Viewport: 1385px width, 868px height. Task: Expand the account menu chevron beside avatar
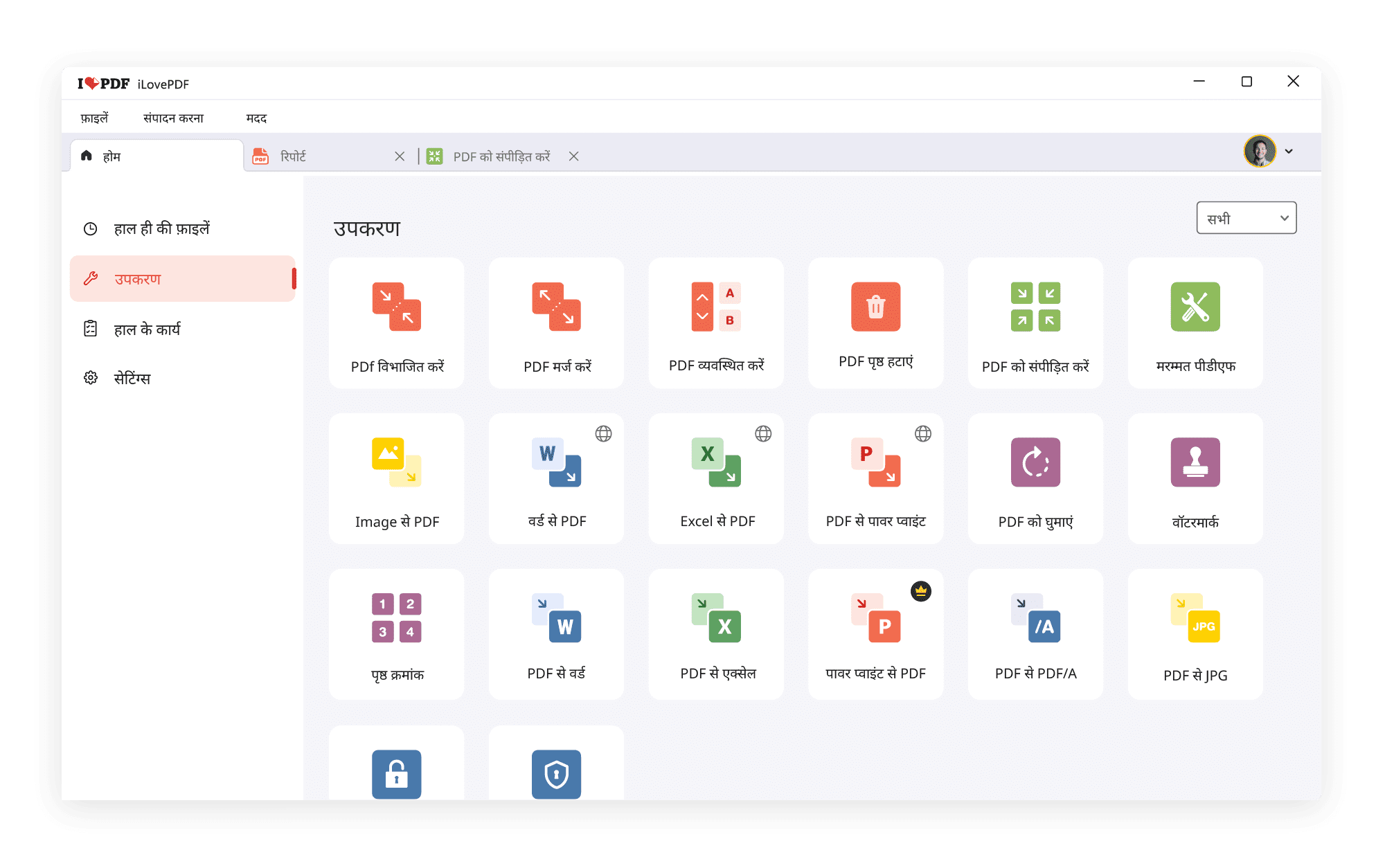1289,152
